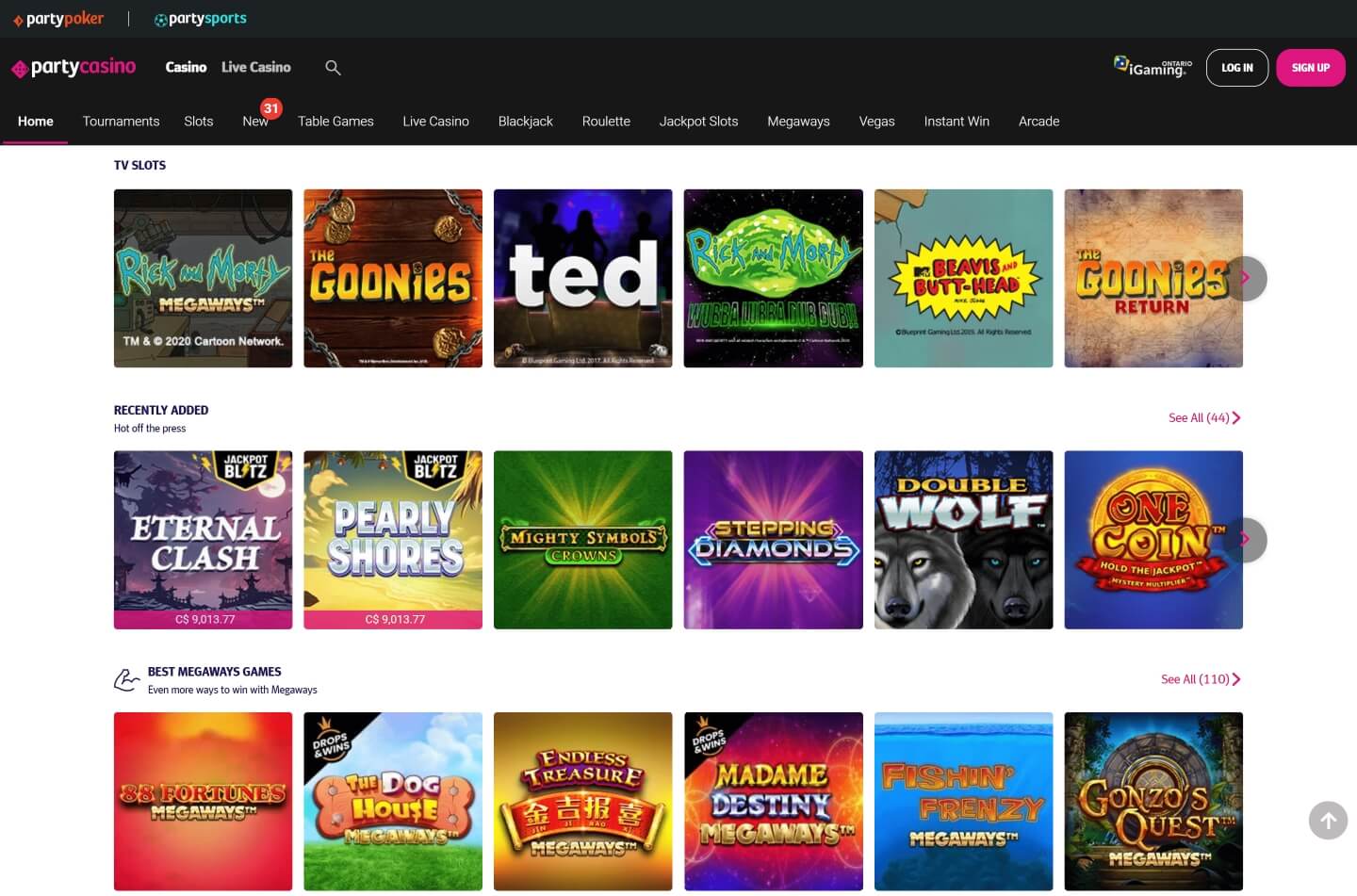Open the Slots menu item

coord(199,122)
